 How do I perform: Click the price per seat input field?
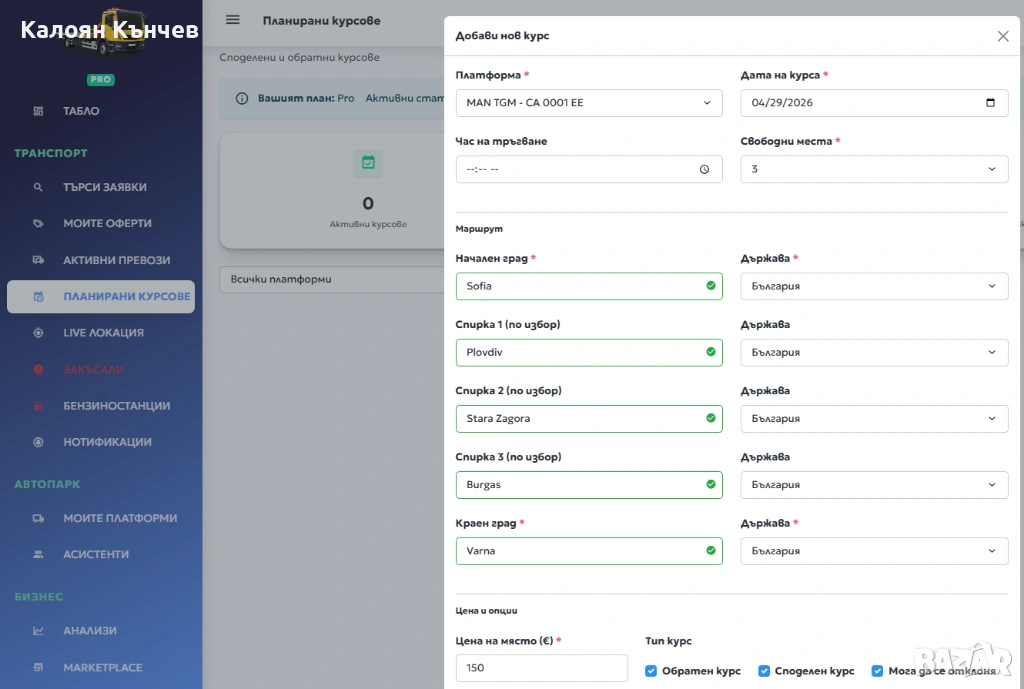tap(541, 668)
